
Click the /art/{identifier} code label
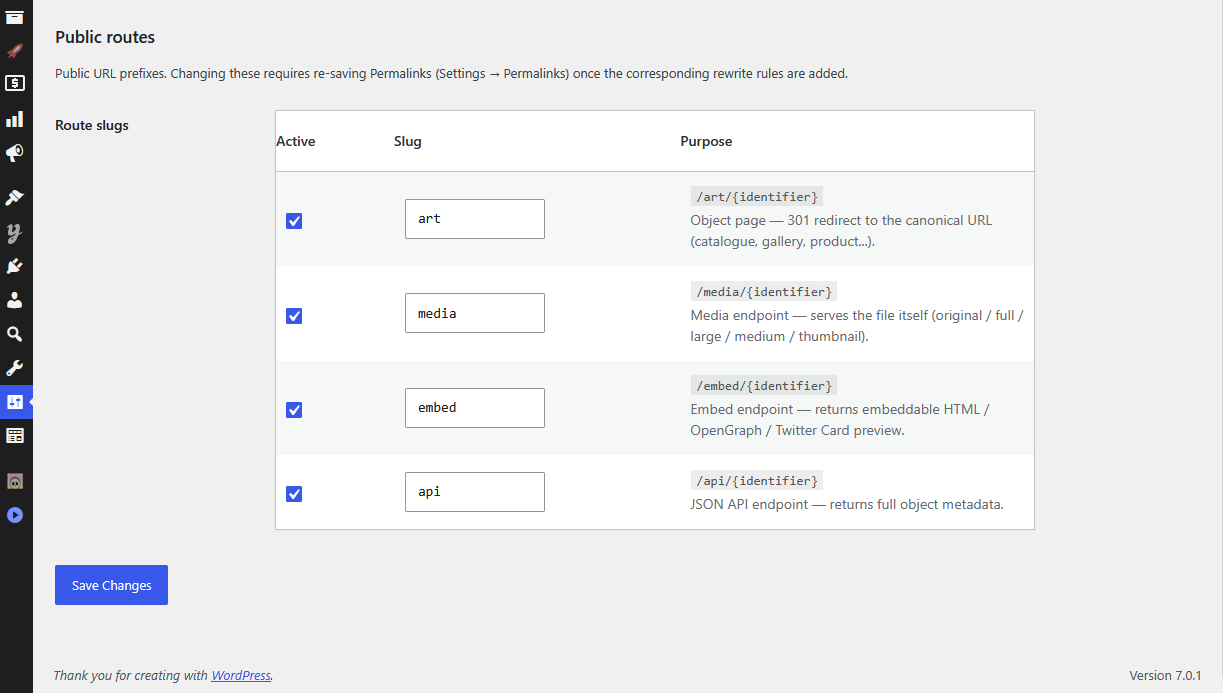757,197
